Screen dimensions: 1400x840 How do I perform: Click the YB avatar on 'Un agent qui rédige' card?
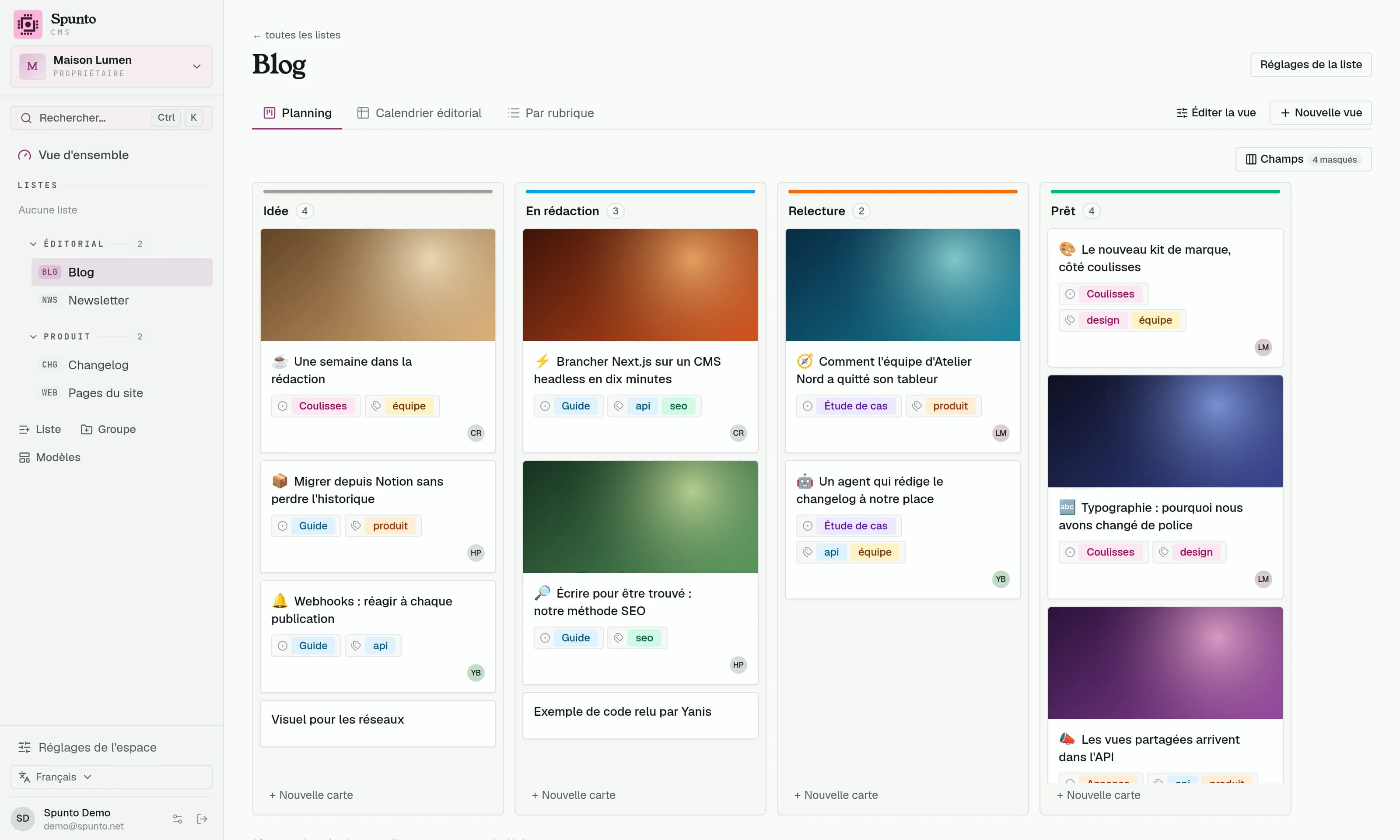[x=1001, y=579]
